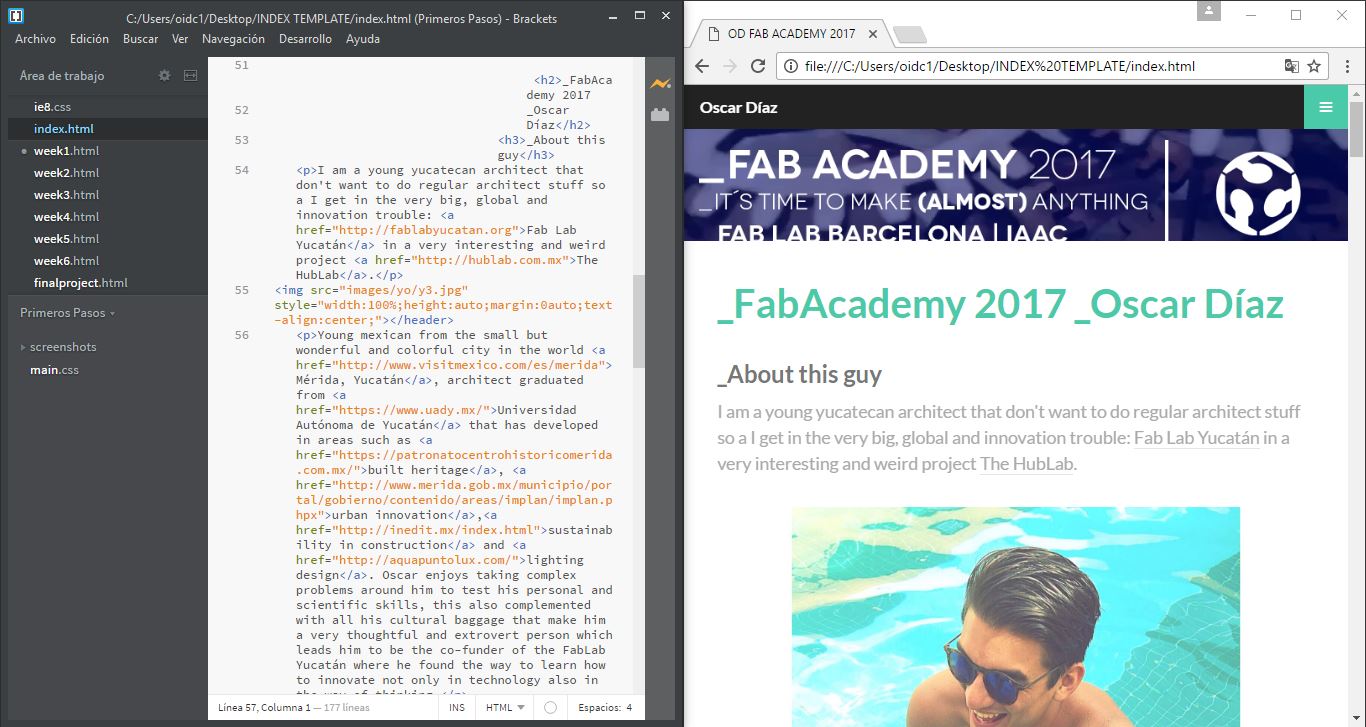Click line number 56 in gutter

coord(242,335)
